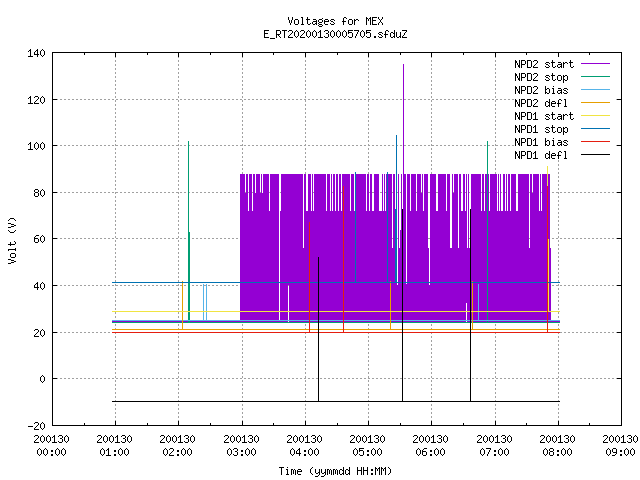Screen dimensions: 640x480
Task: Click the light blue NPD2 bias legend line
Action: click(596, 90)
